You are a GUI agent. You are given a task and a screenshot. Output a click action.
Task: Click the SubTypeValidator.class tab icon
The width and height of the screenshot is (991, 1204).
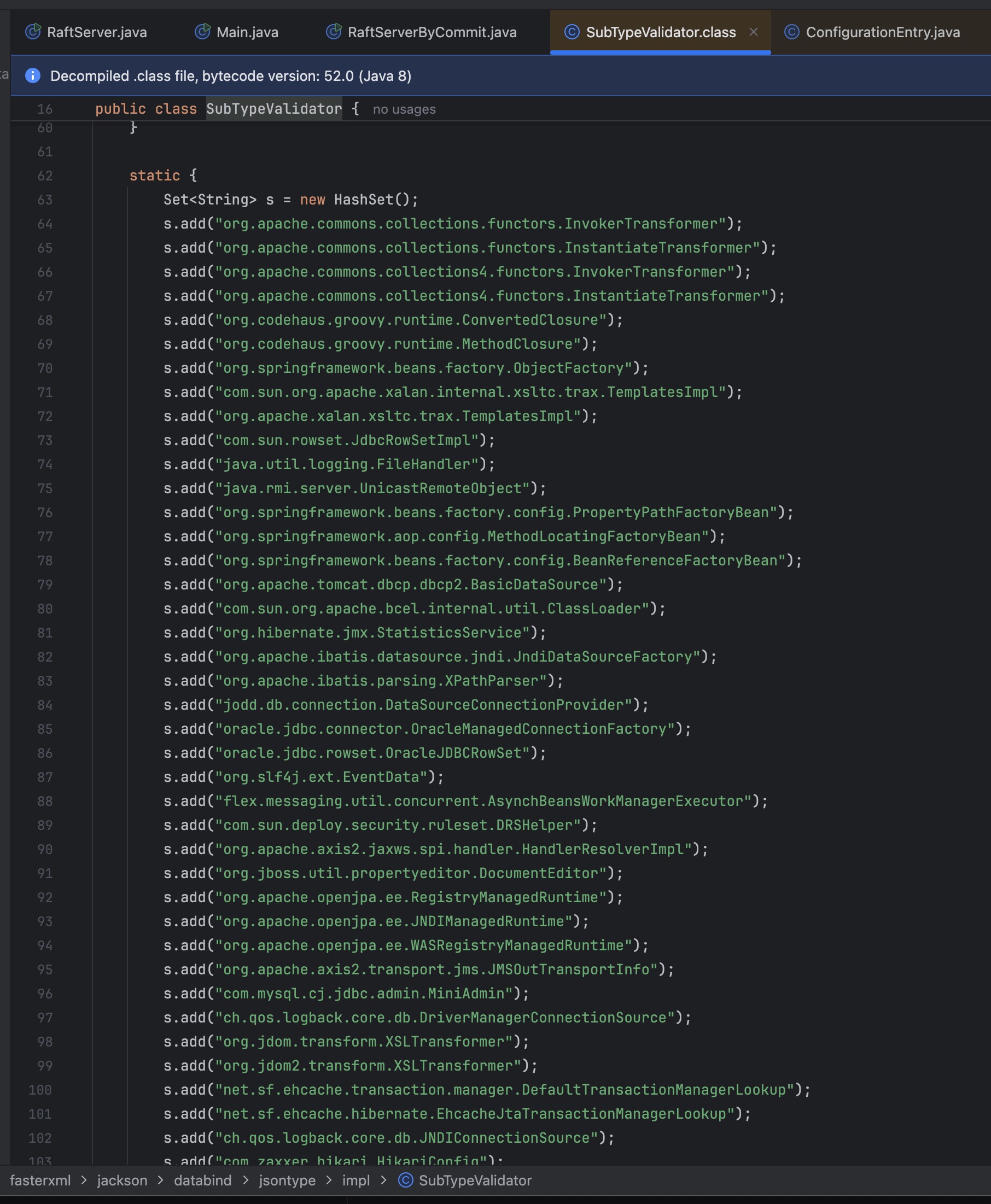coord(572,32)
